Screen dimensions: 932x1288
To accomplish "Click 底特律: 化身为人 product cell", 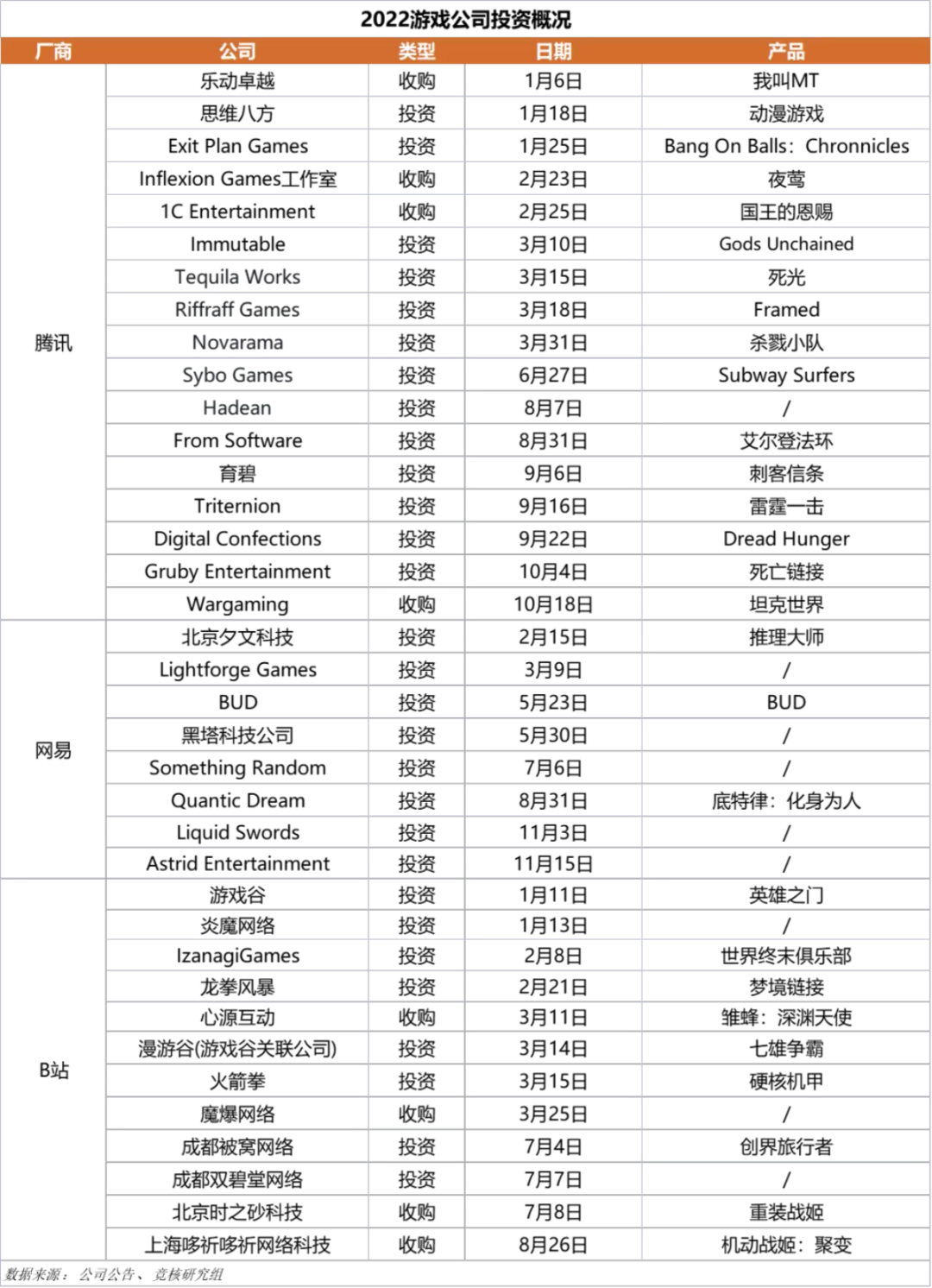I will tap(786, 800).
